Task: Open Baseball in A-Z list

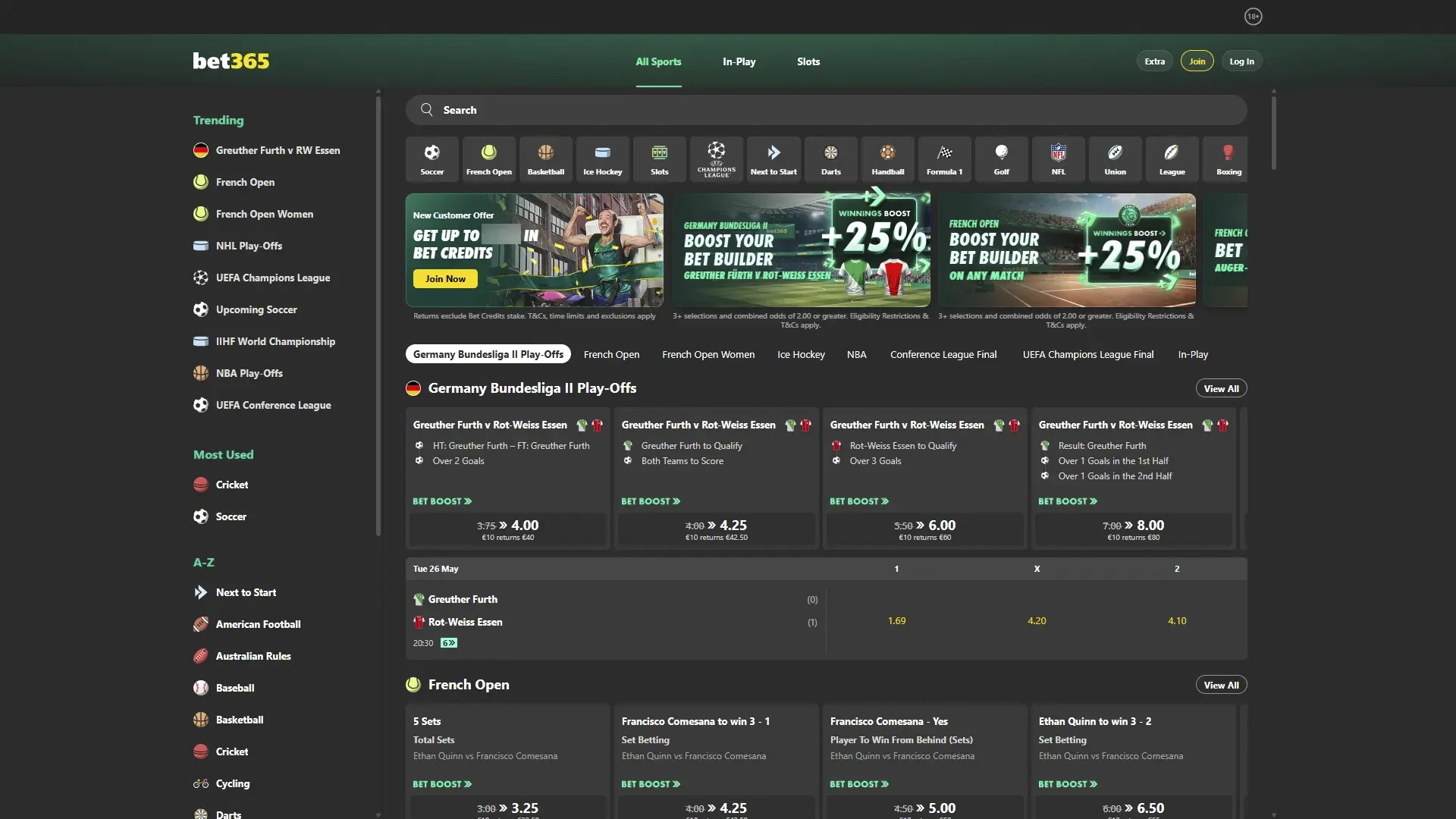Action: coord(224,688)
